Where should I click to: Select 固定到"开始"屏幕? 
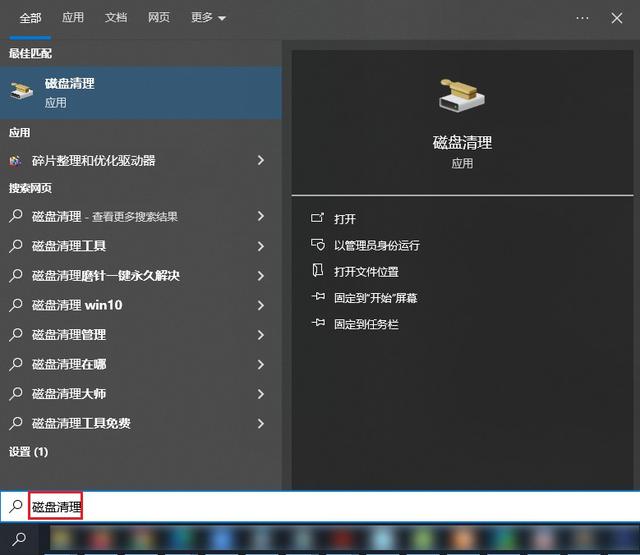[376, 298]
